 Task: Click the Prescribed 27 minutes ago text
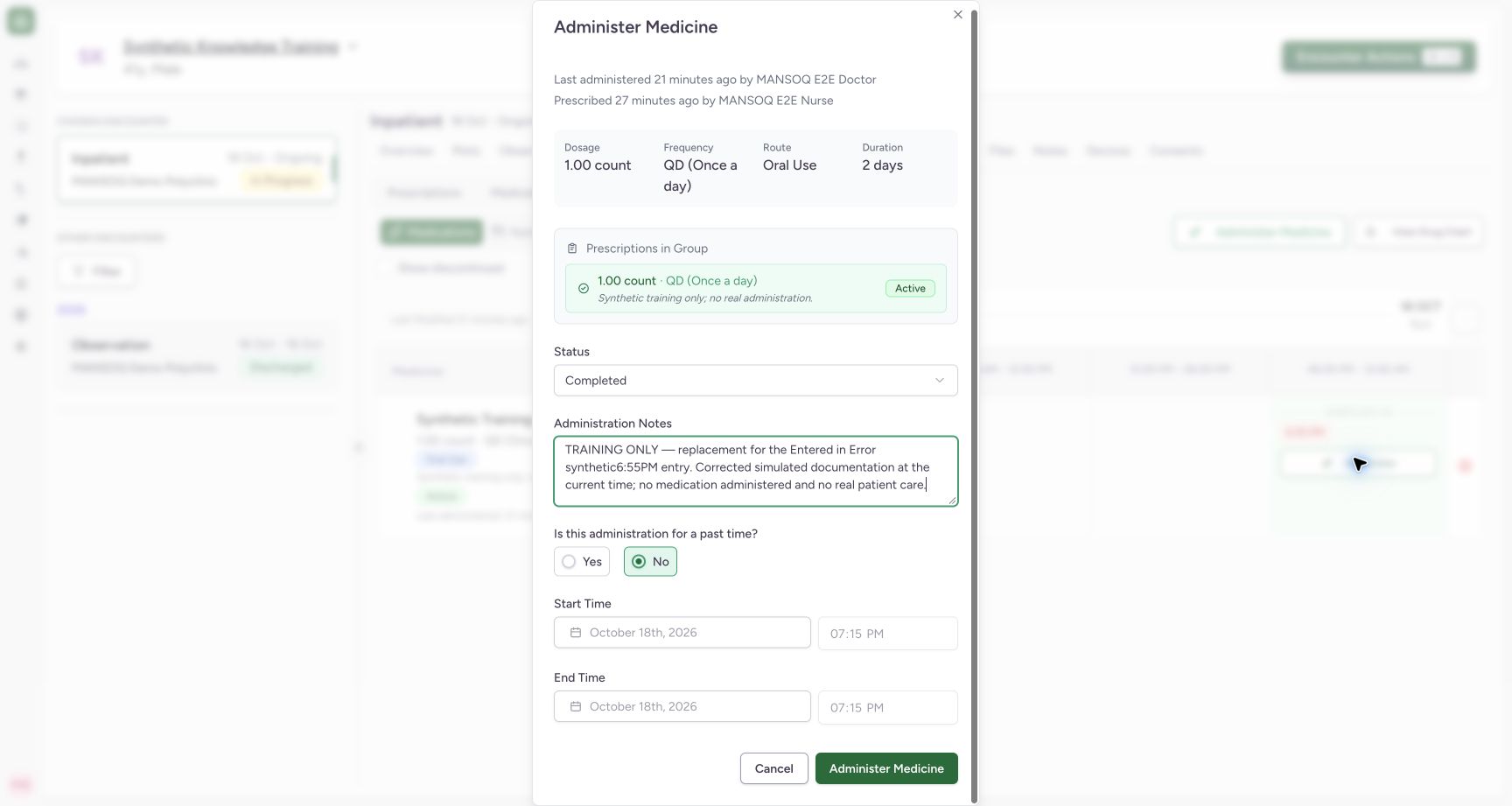694,101
